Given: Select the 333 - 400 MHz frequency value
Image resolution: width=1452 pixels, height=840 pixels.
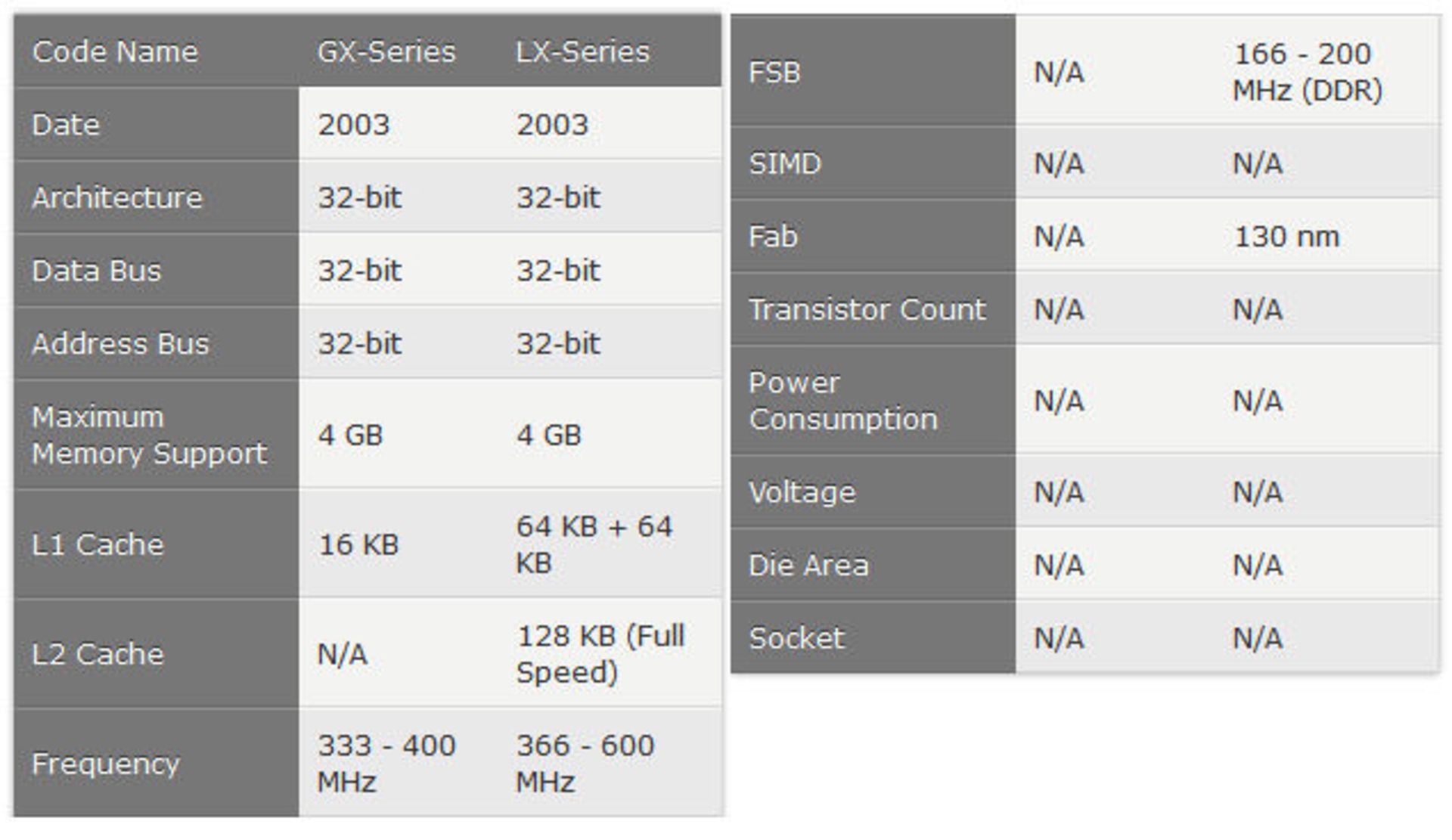Looking at the screenshot, I should point(386,763).
